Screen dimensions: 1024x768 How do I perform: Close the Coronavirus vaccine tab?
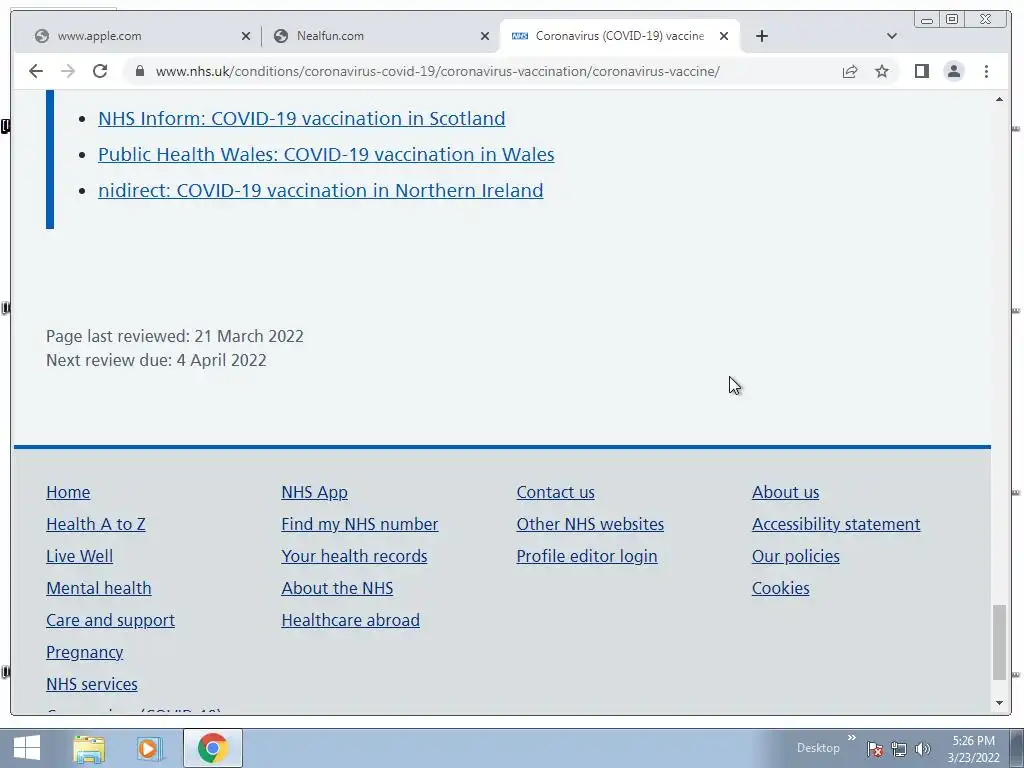(x=724, y=36)
